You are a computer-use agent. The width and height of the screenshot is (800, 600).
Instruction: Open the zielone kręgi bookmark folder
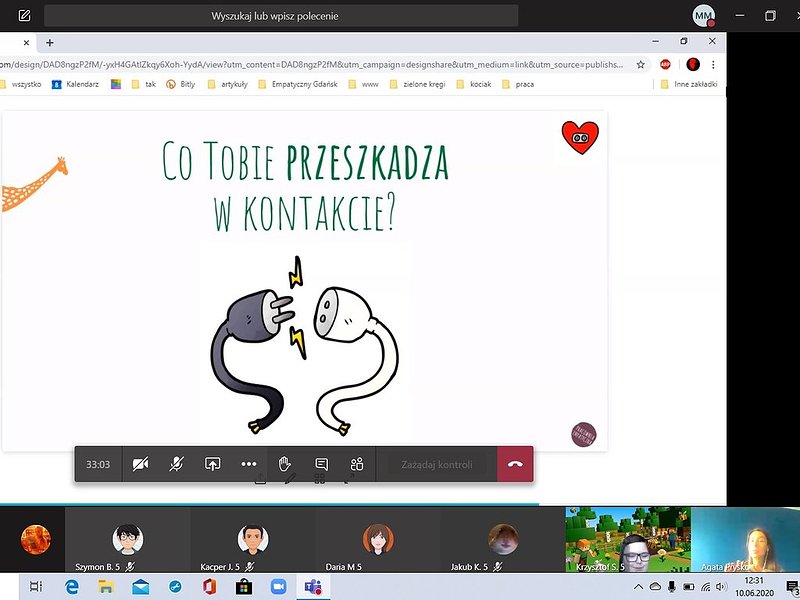[x=417, y=84]
